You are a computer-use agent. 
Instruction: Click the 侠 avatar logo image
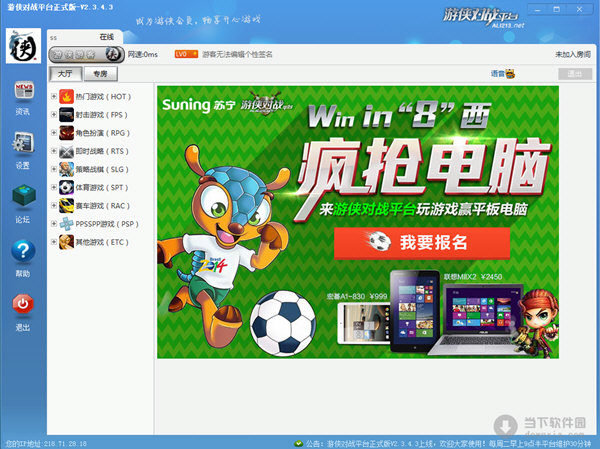tap(23, 46)
